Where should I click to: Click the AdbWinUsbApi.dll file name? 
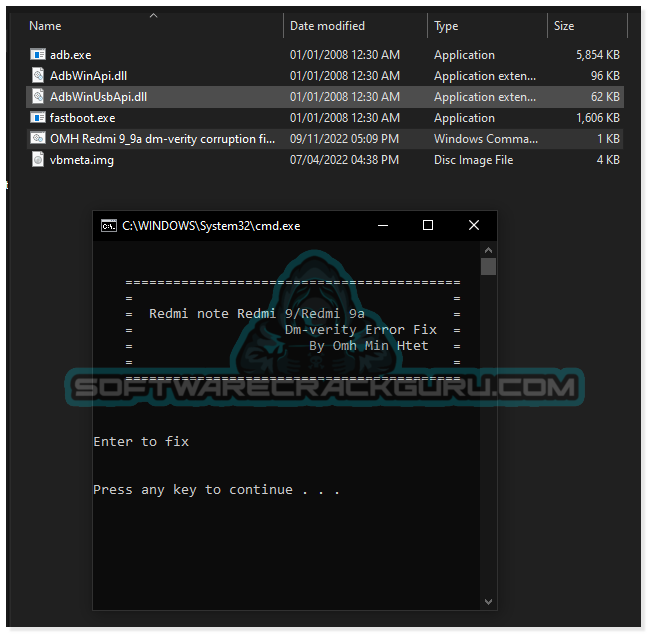[x=98, y=97]
